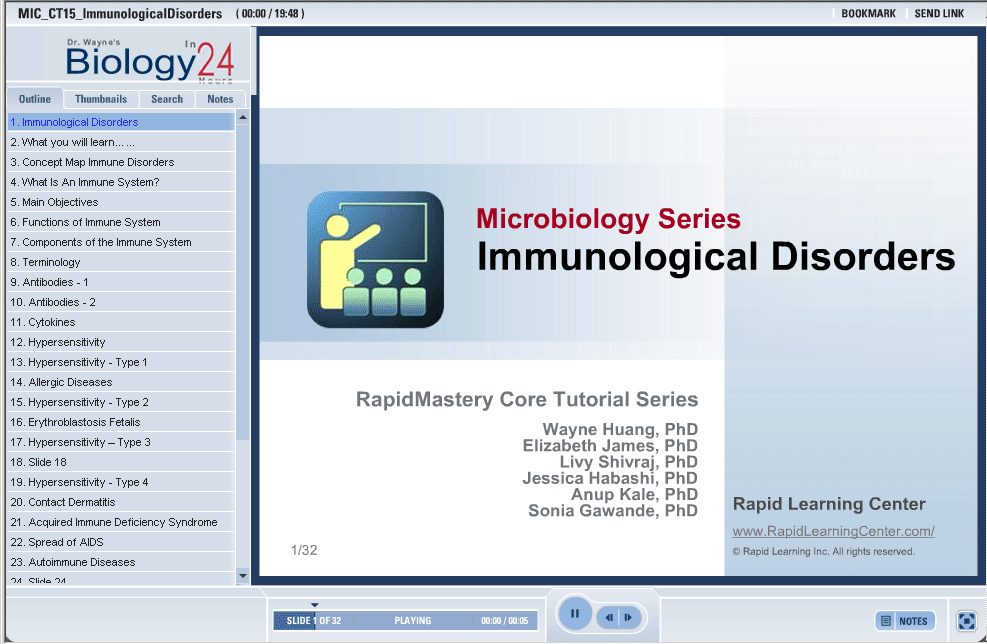This screenshot has width=987, height=644.
Task: Advance to the next slide
Action: (628, 618)
